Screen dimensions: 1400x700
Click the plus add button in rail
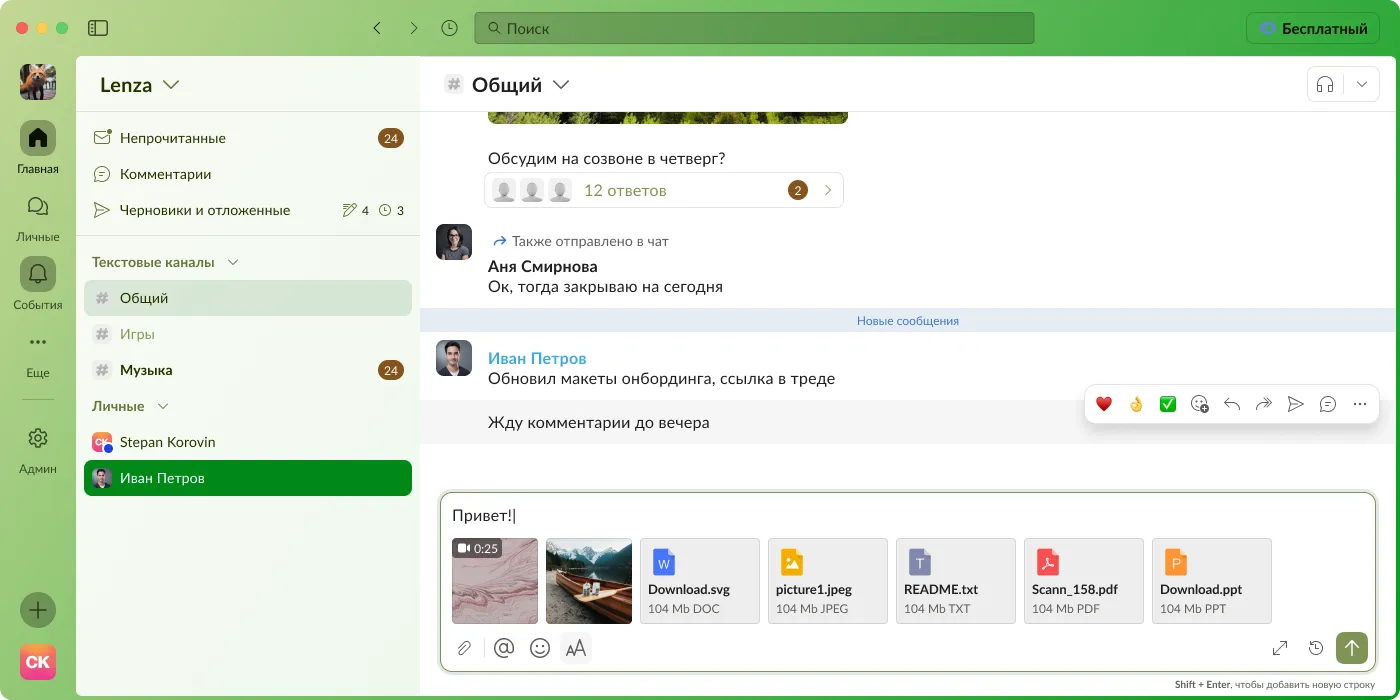(38, 610)
